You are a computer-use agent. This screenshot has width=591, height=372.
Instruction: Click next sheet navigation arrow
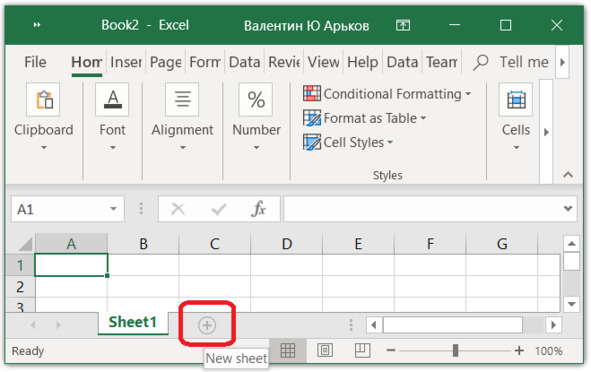(58, 325)
